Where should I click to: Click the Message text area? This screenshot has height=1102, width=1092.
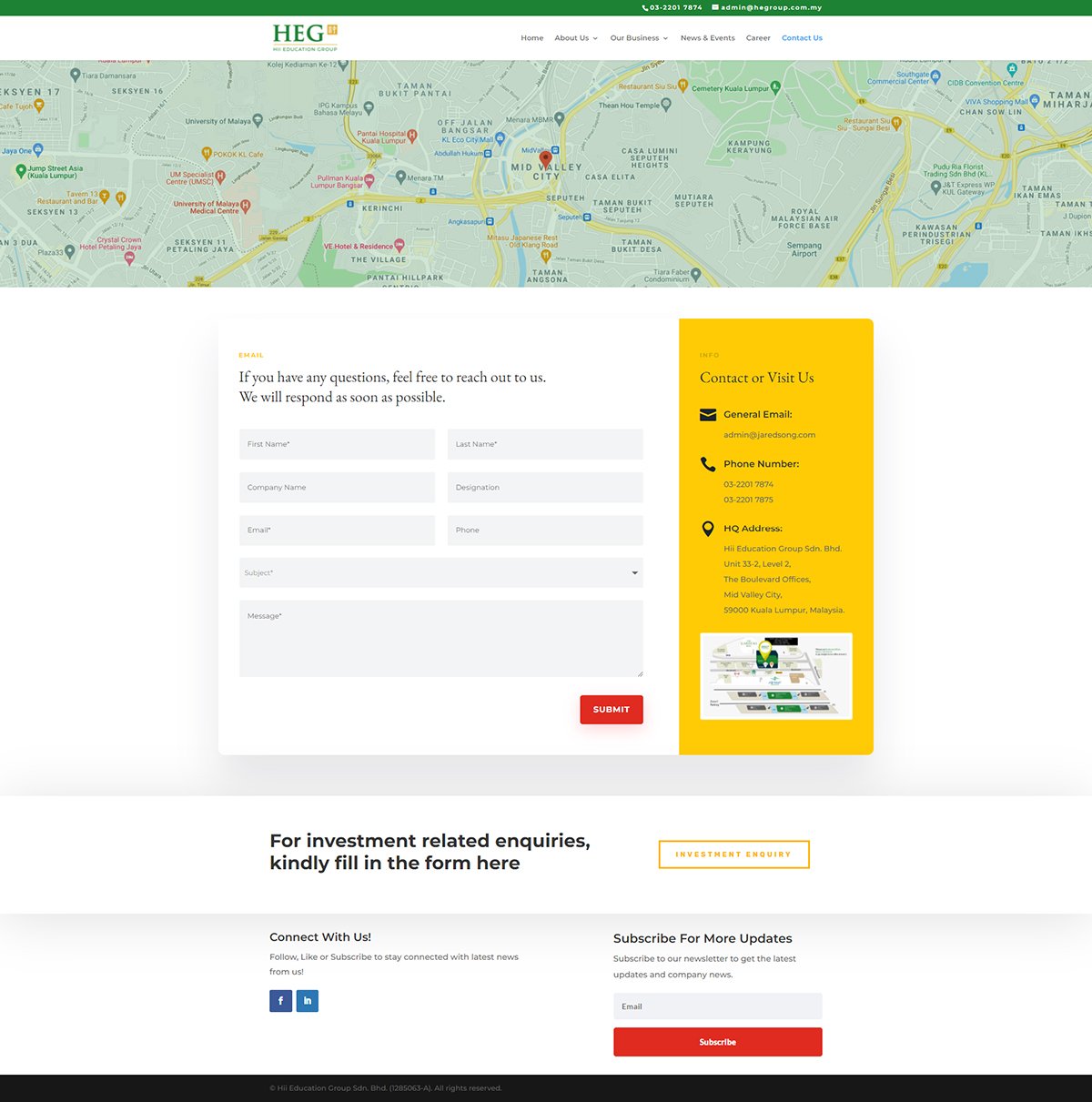441,639
